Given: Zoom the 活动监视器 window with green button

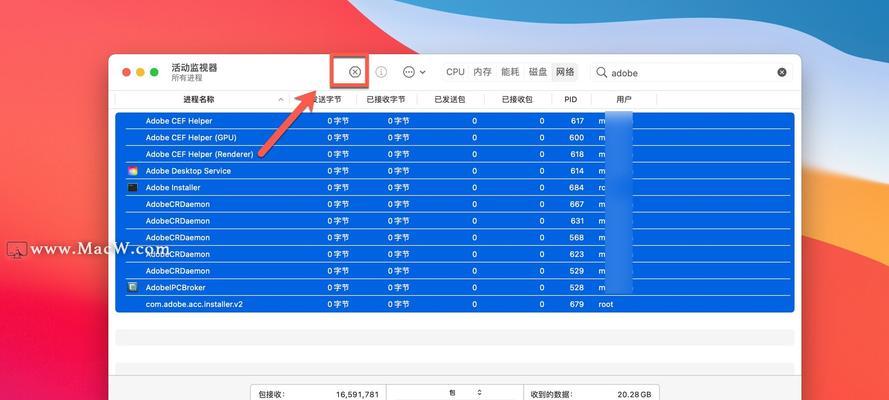Looking at the screenshot, I should point(154,72).
